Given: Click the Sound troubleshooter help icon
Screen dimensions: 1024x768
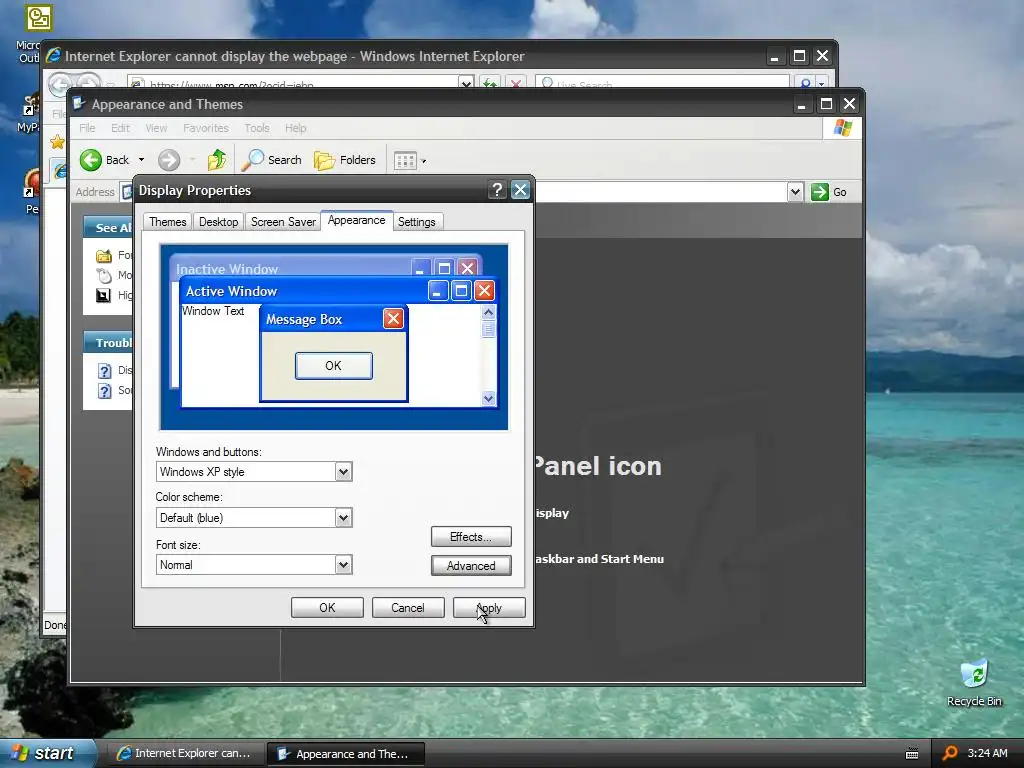Looking at the screenshot, I should point(104,391).
